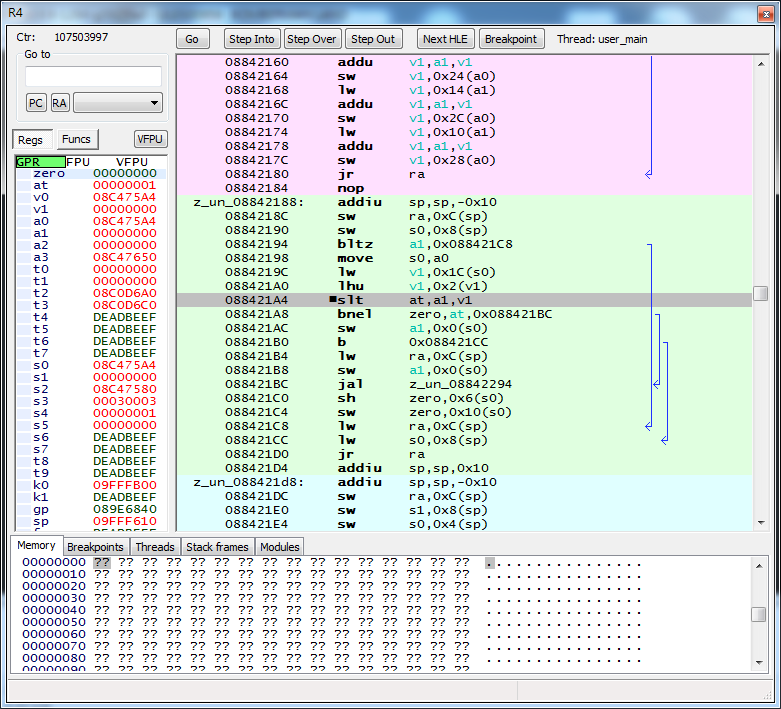Image resolution: width=781 pixels, height=709 pixels.
Task: Toggle a breakpoint with the Breakpoint button
Action: pos(510,39)
